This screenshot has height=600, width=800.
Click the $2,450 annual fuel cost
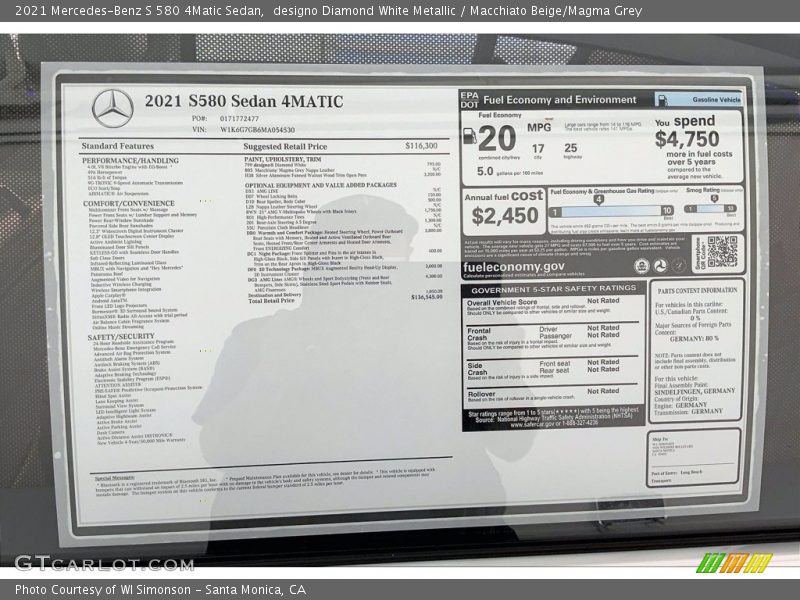(505, 216)
